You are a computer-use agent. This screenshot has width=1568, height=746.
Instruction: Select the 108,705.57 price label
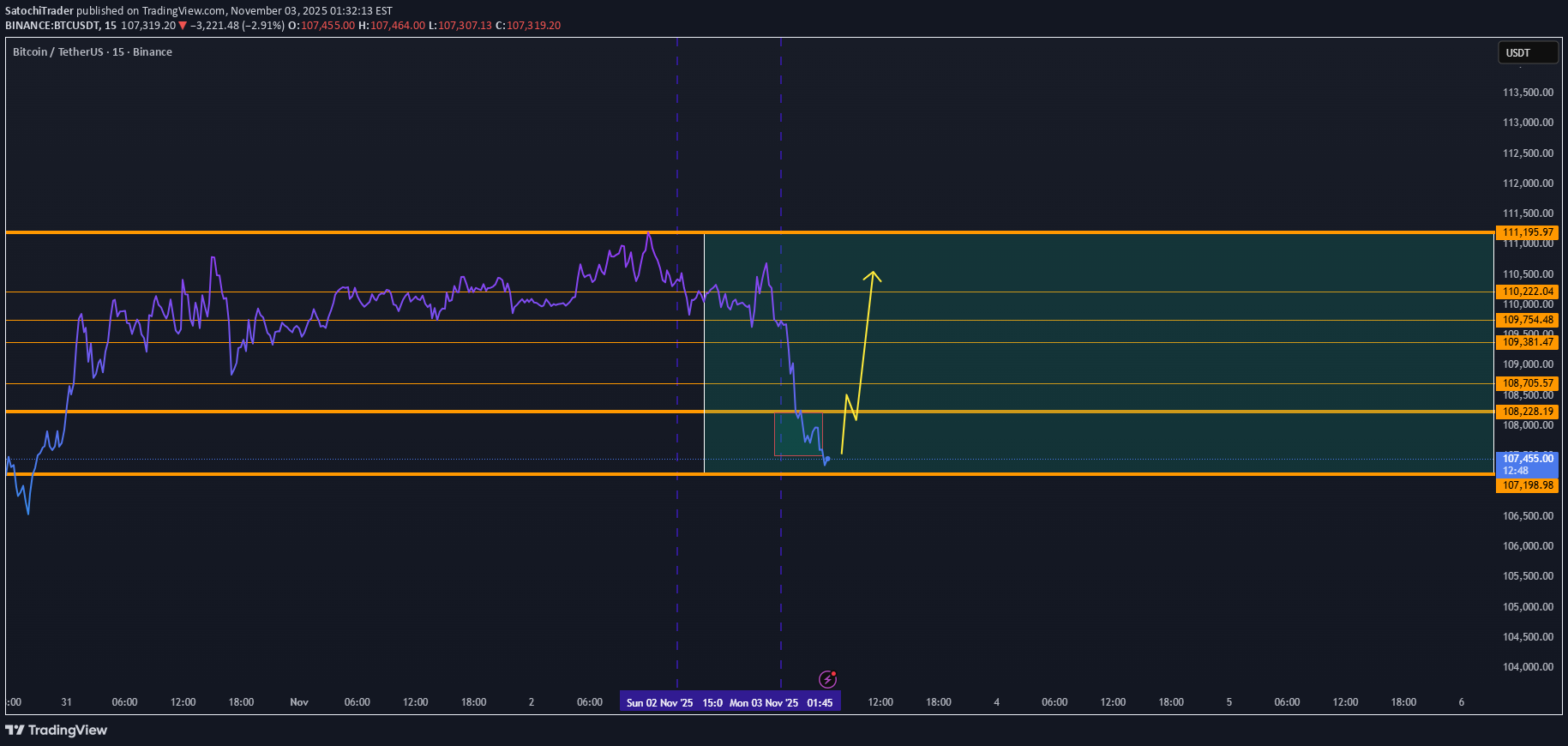click(x=1527, y=383)
